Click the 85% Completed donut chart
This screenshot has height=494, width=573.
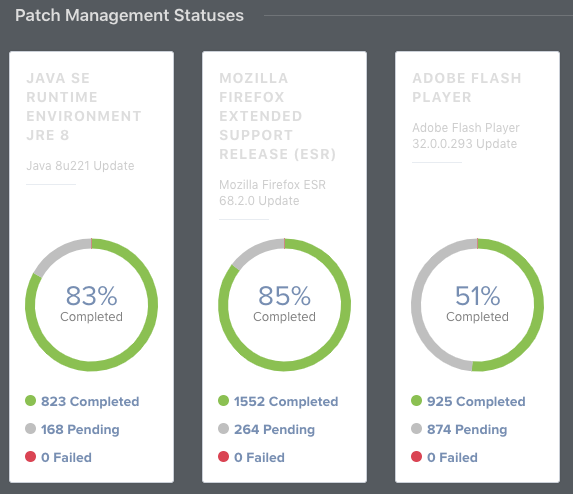(x=284, y=305)
